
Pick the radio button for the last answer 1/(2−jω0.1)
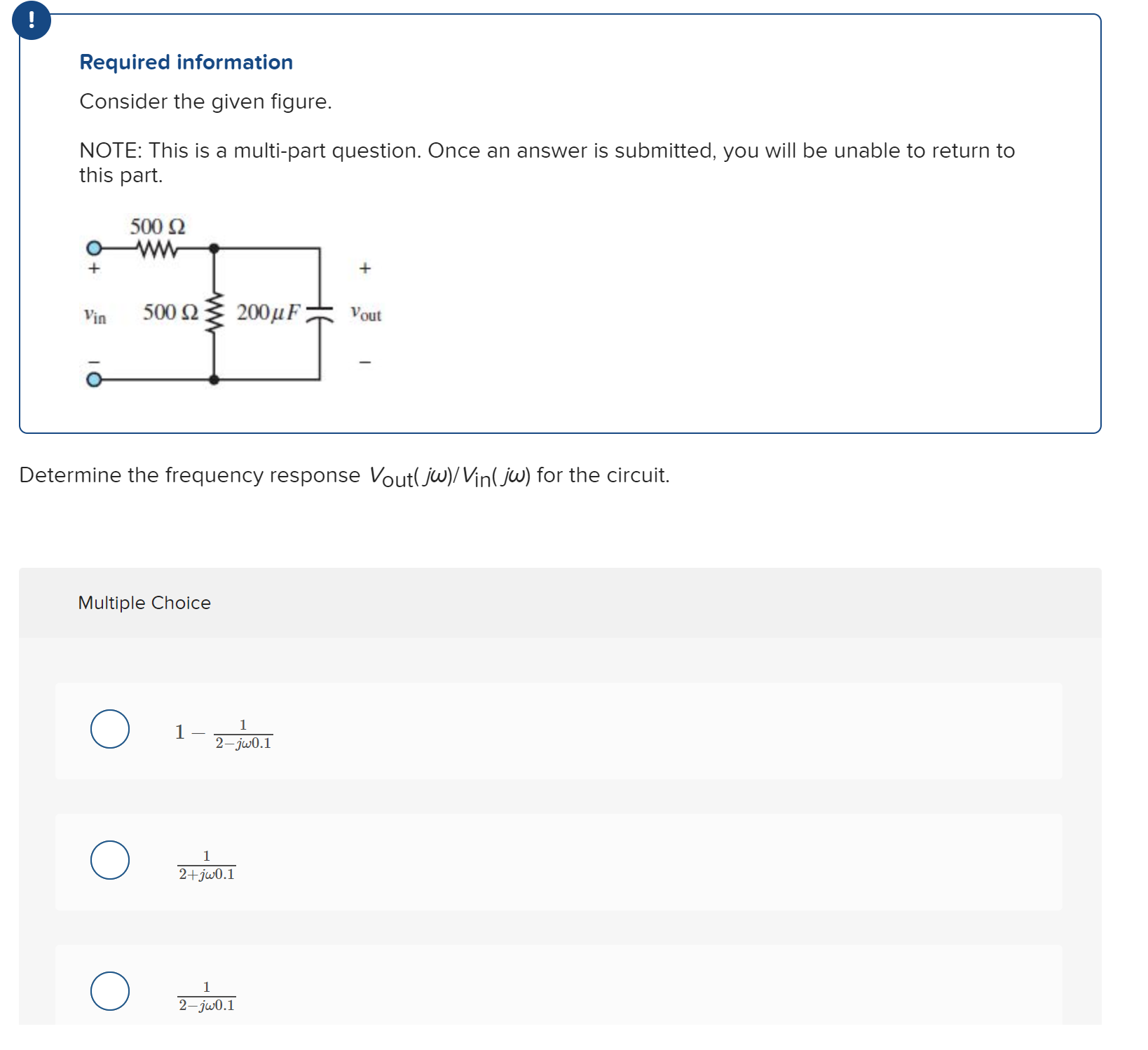tap(110, 991)
